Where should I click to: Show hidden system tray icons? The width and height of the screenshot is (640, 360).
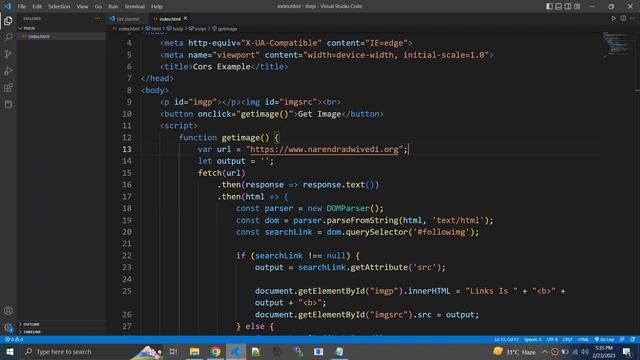(x=545, y=351)
